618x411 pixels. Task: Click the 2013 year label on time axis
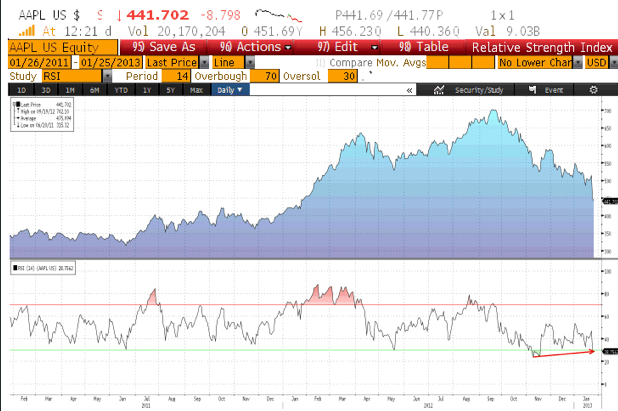coord(587,405)
